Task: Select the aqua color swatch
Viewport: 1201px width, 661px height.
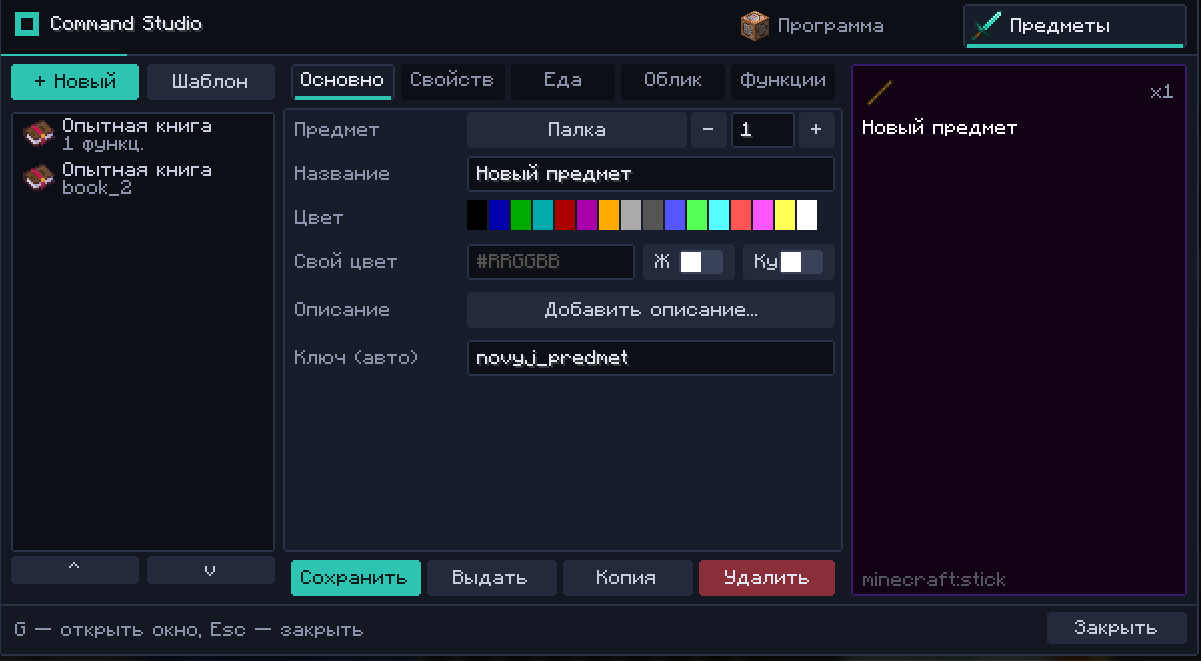Action: [x=719, y=215]
